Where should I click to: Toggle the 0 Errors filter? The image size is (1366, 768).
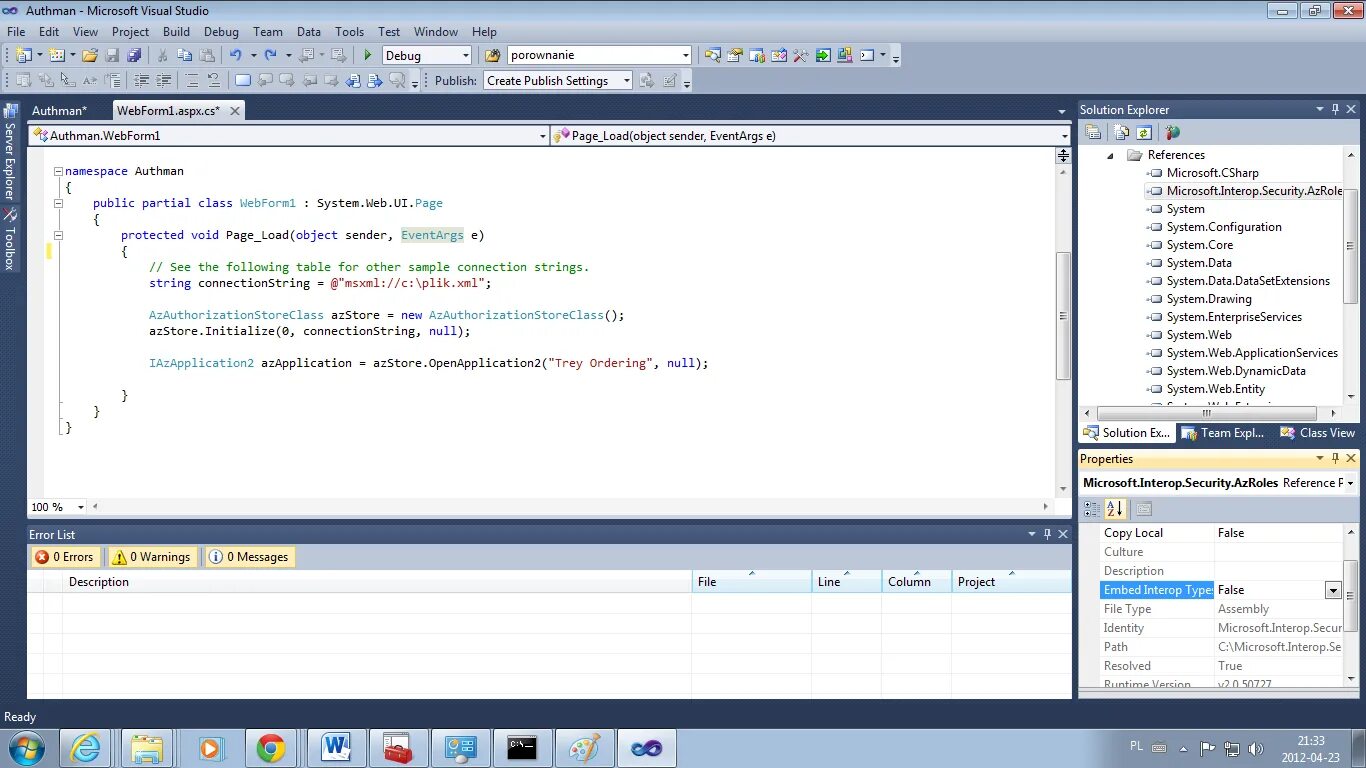(65, 557)
